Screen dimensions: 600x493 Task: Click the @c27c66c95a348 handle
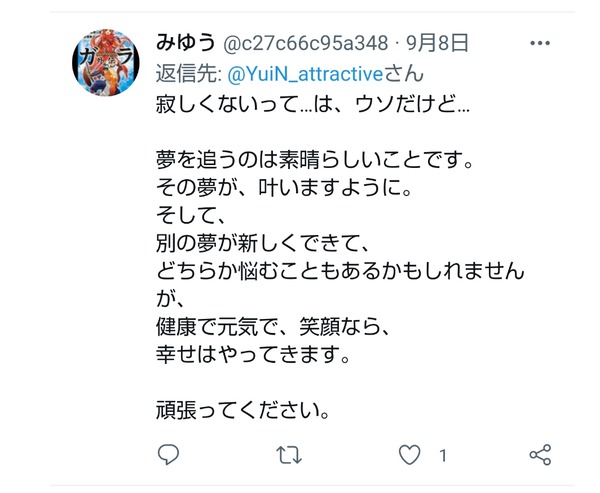(x=306, y=43)
